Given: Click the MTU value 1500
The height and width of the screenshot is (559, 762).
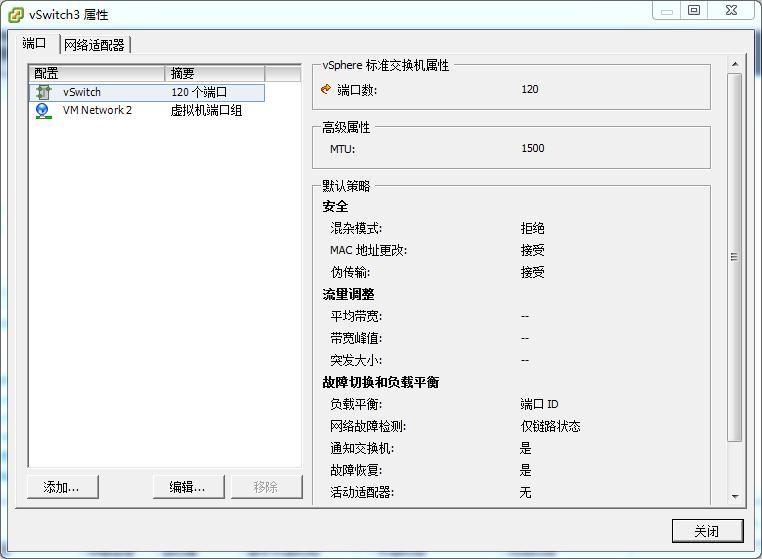Looking at the screenshot, I should [x=533, y=149].
